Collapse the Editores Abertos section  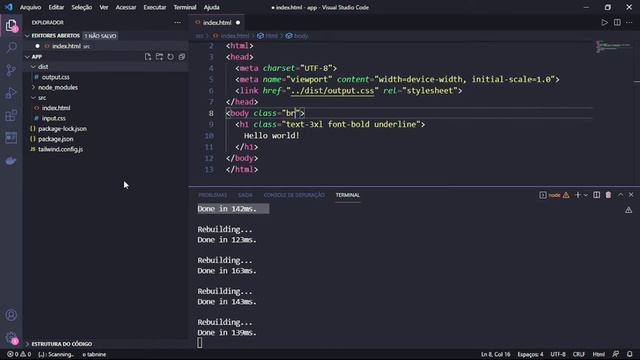27,36
